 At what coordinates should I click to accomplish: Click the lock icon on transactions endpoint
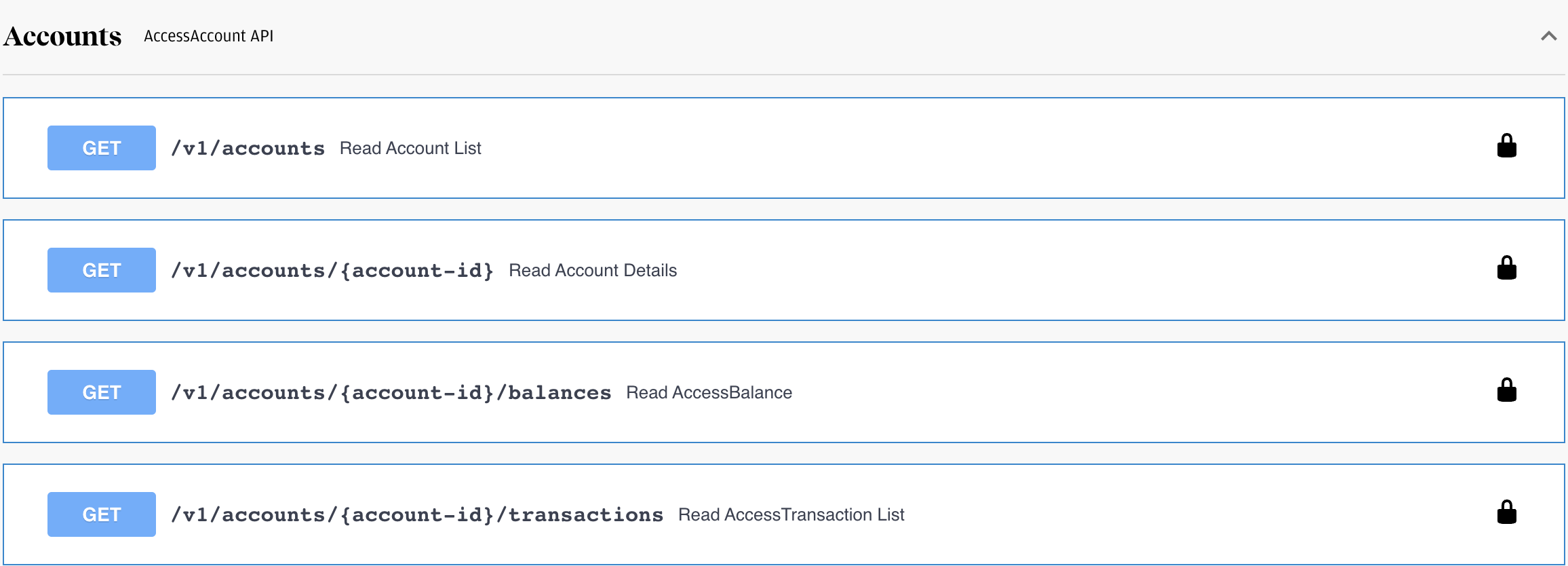[x=1506, y=512]
